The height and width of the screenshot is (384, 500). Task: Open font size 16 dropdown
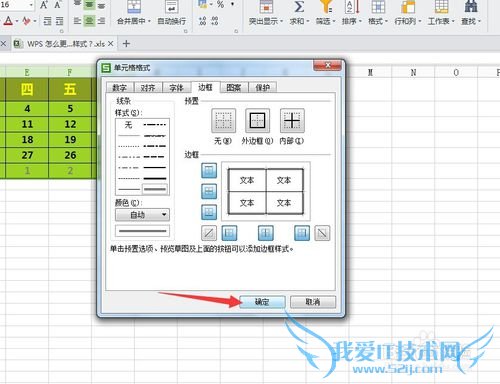click(31, 5)
